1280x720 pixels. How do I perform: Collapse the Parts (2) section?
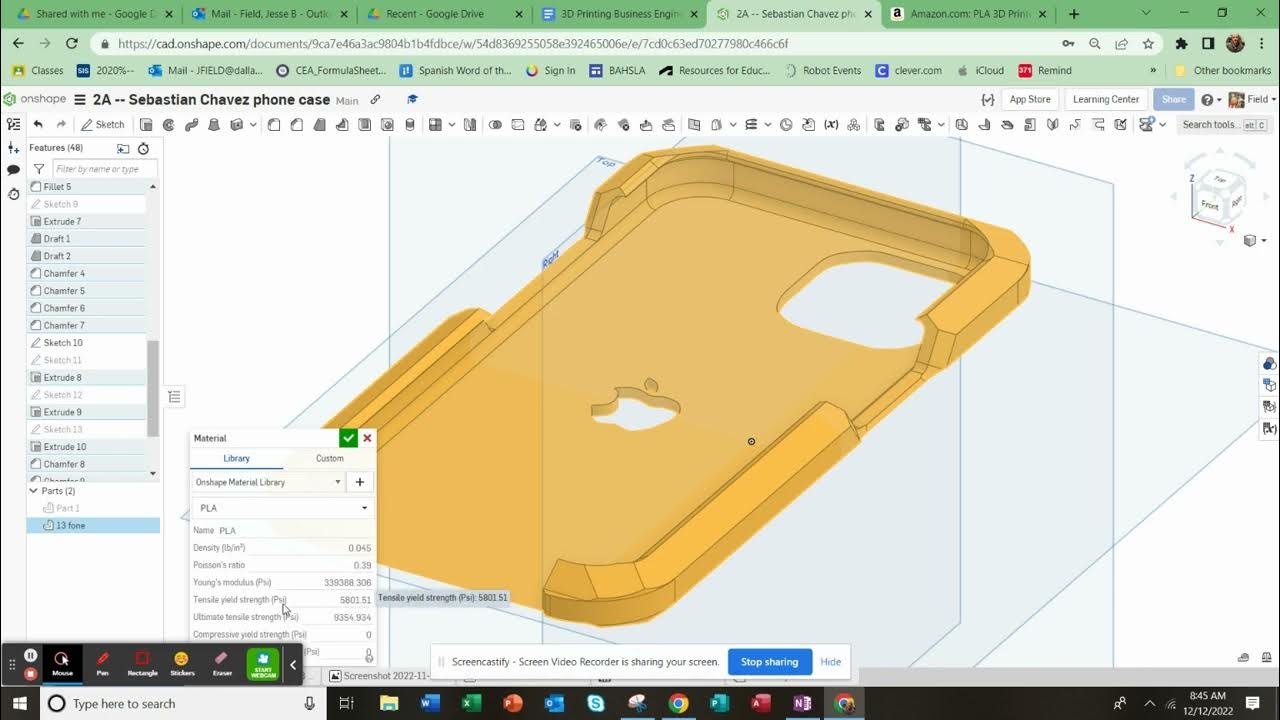click(33, 491)
